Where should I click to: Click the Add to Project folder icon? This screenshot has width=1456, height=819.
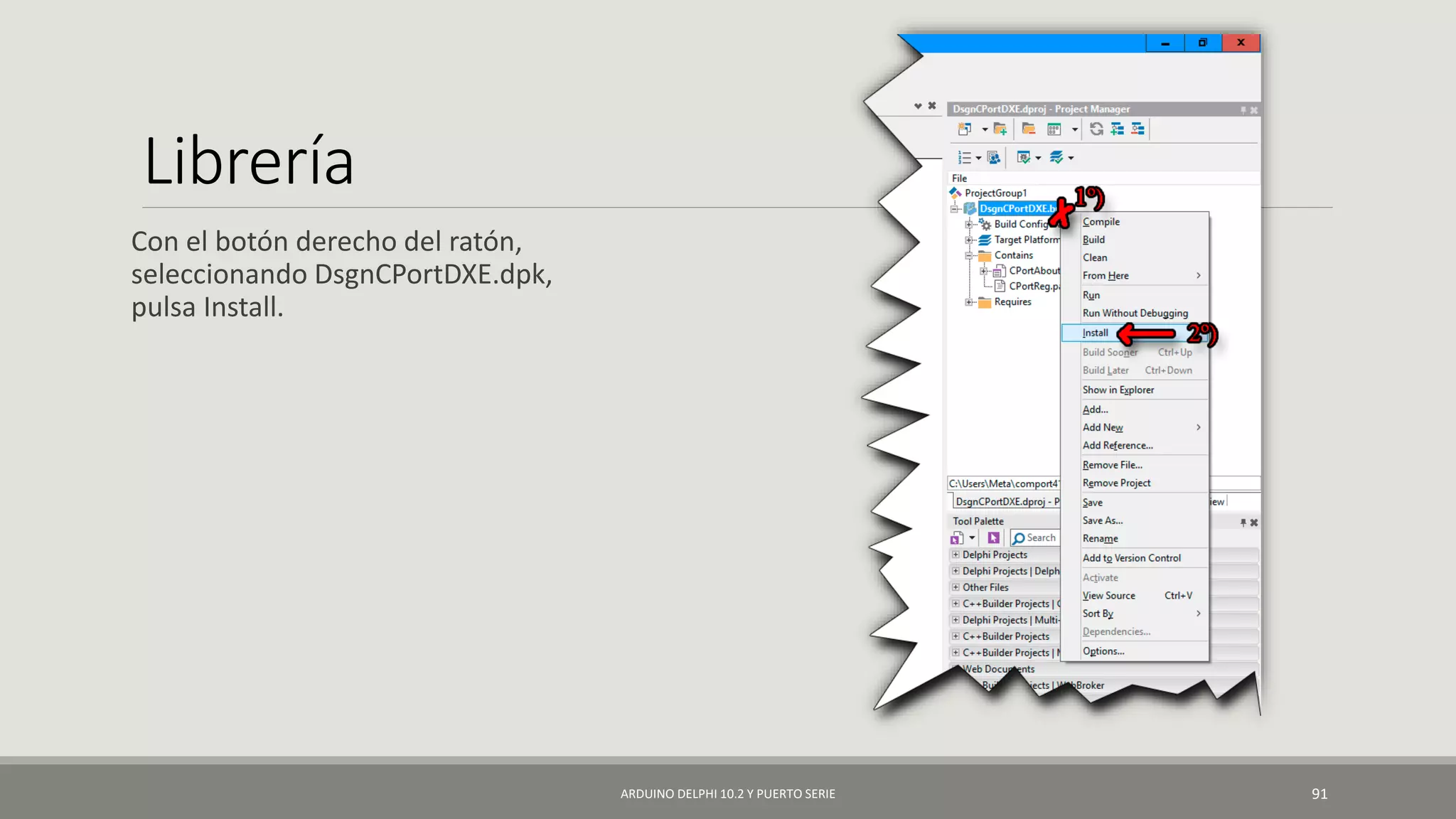pos(1000,129)
